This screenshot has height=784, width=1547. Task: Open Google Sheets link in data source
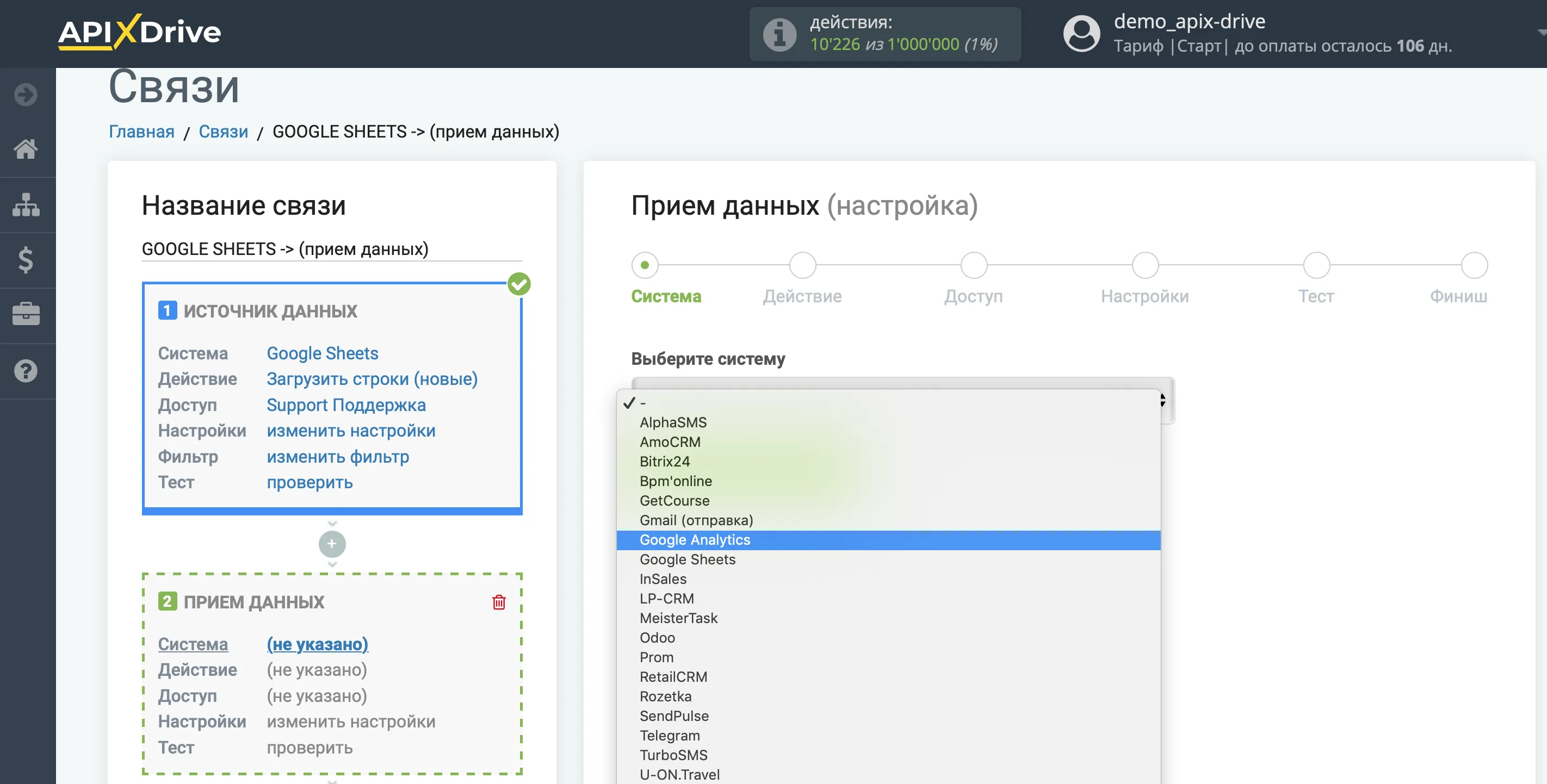pos(323,353)
